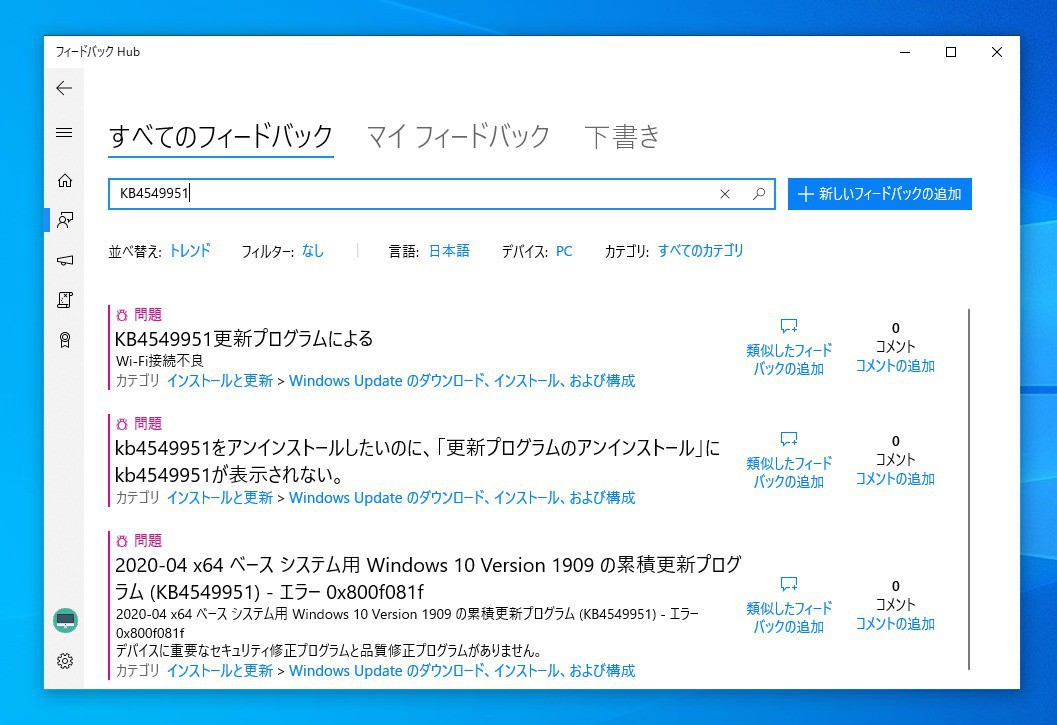Screen dimensions: 1057x725
Task: Select the Feedback icon in sidebar
Action: pos(65,220)
